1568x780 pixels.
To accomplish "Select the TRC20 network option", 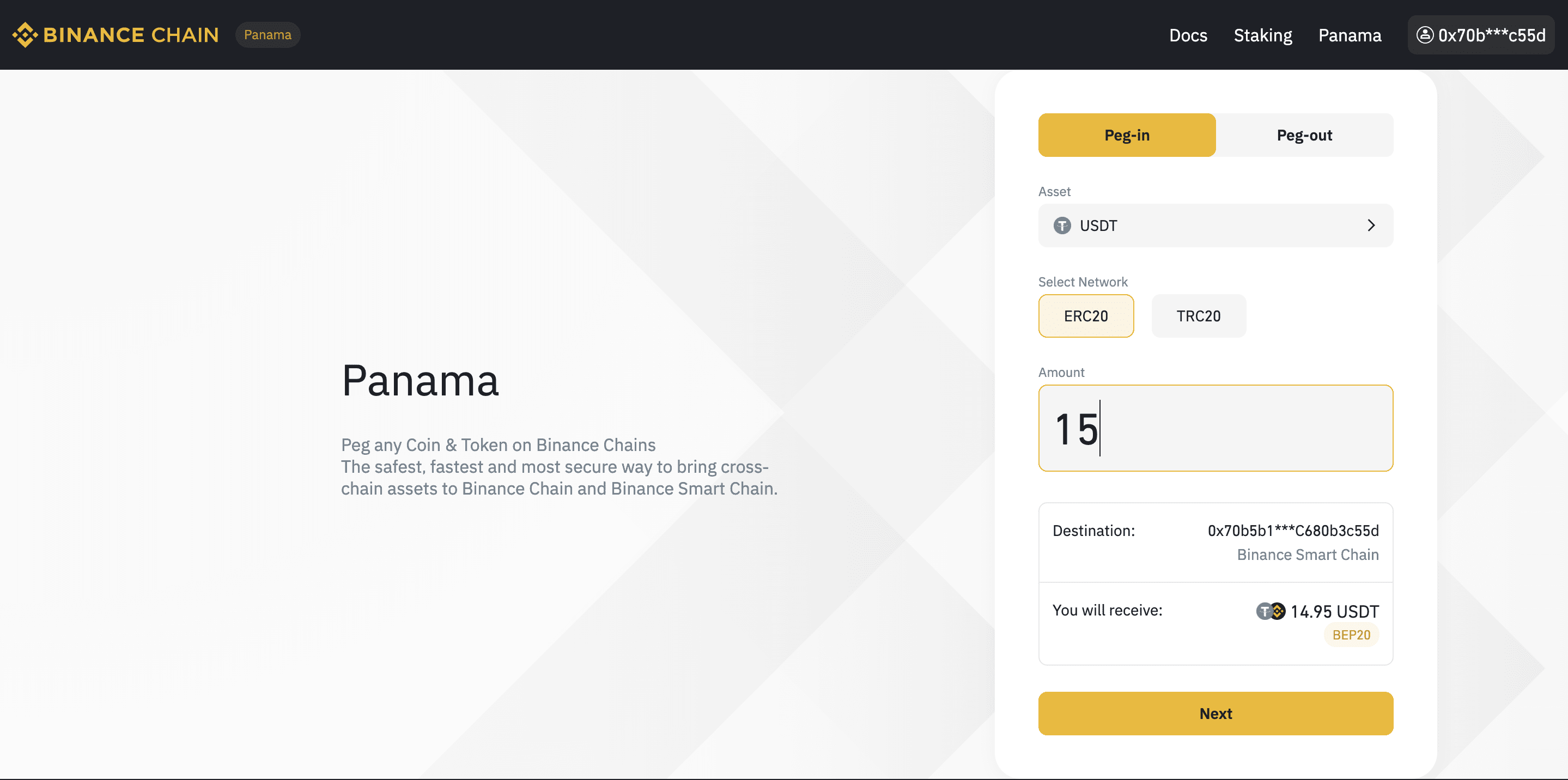I will [1199, 316].
